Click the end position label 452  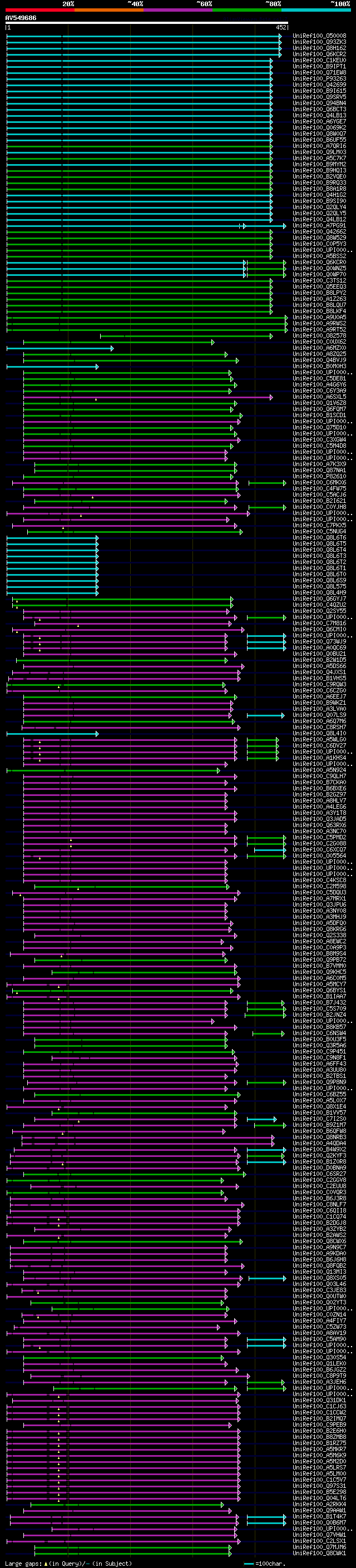(x=280, y=27)
